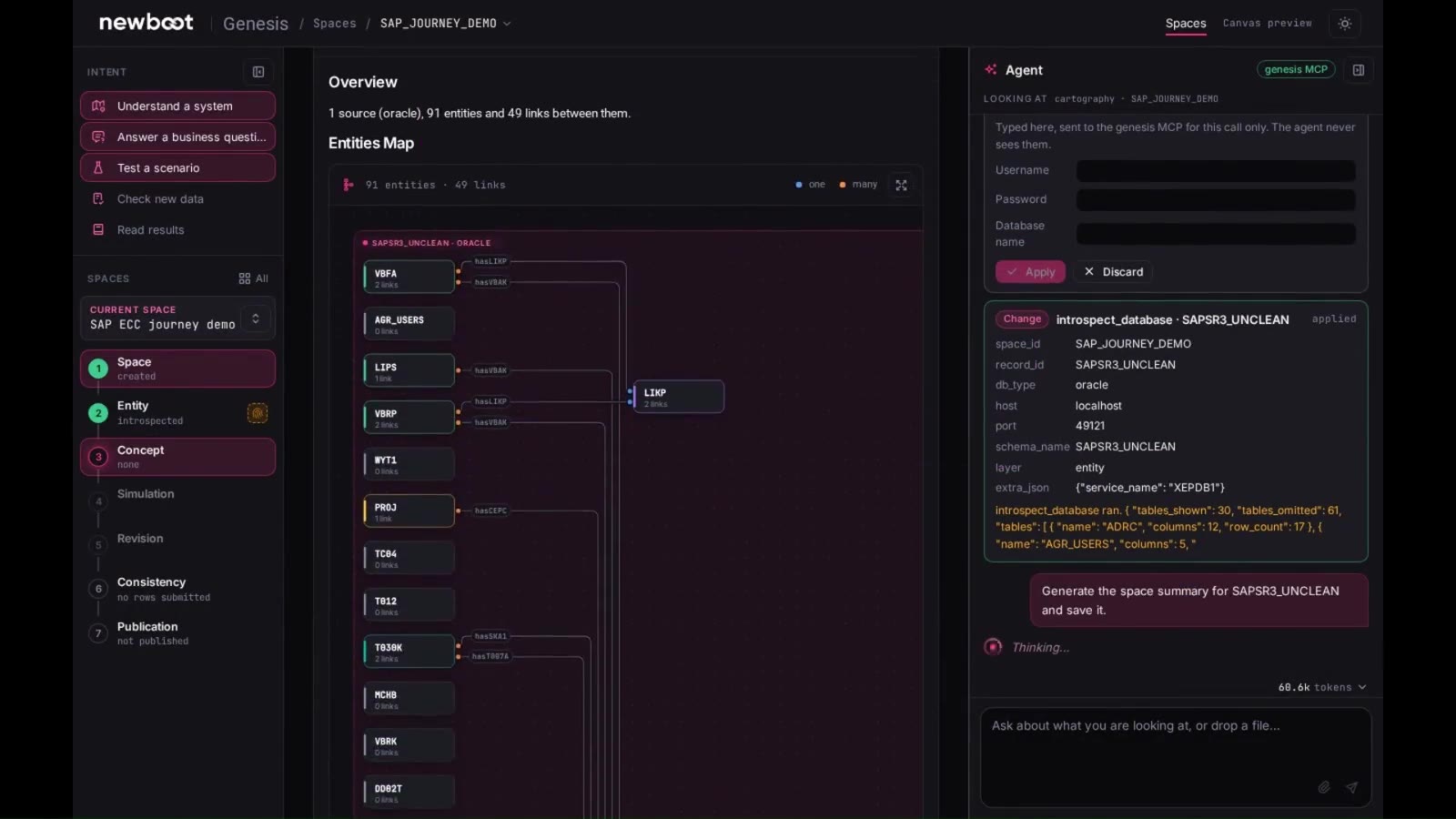Expand the Entities Map to fullscreen

(x=901, y=185)
